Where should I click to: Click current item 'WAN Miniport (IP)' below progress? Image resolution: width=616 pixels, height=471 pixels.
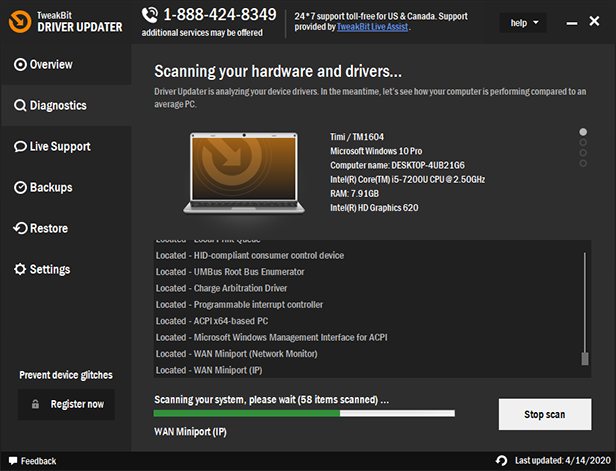click(190, 432)
